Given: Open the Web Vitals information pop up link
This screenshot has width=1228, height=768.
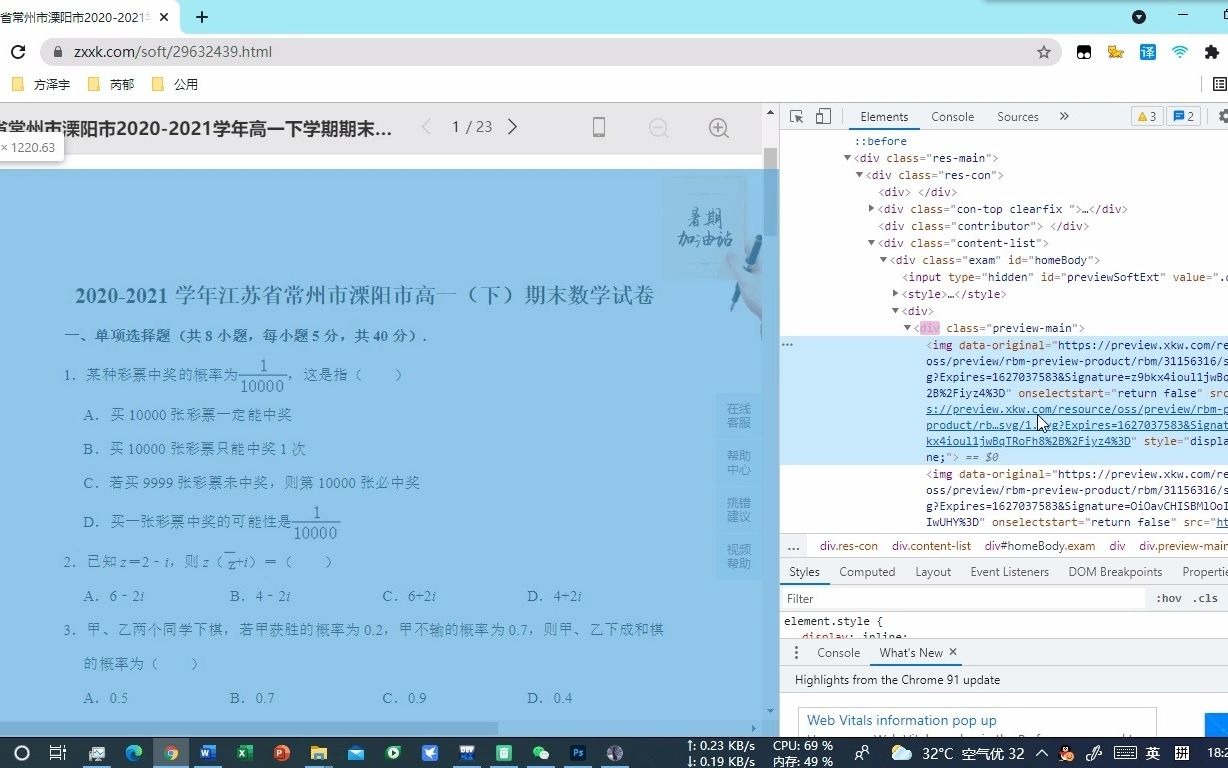Looking at the screenshot, I should click(900, 720).
